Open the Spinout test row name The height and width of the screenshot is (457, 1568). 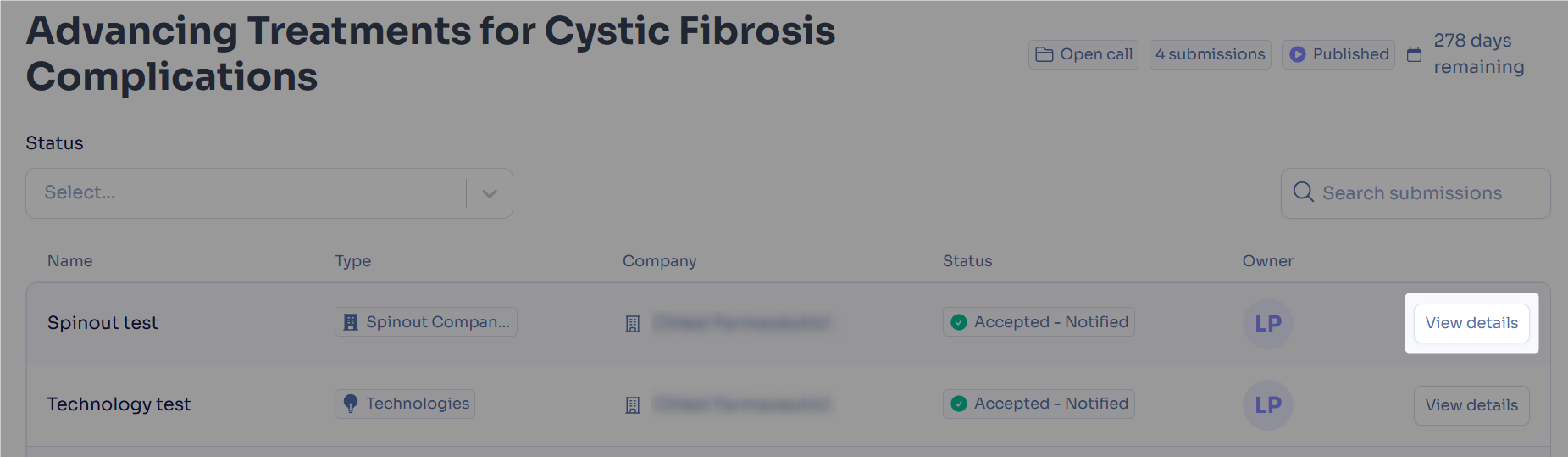pyautogui.click(x=103, y=323)
